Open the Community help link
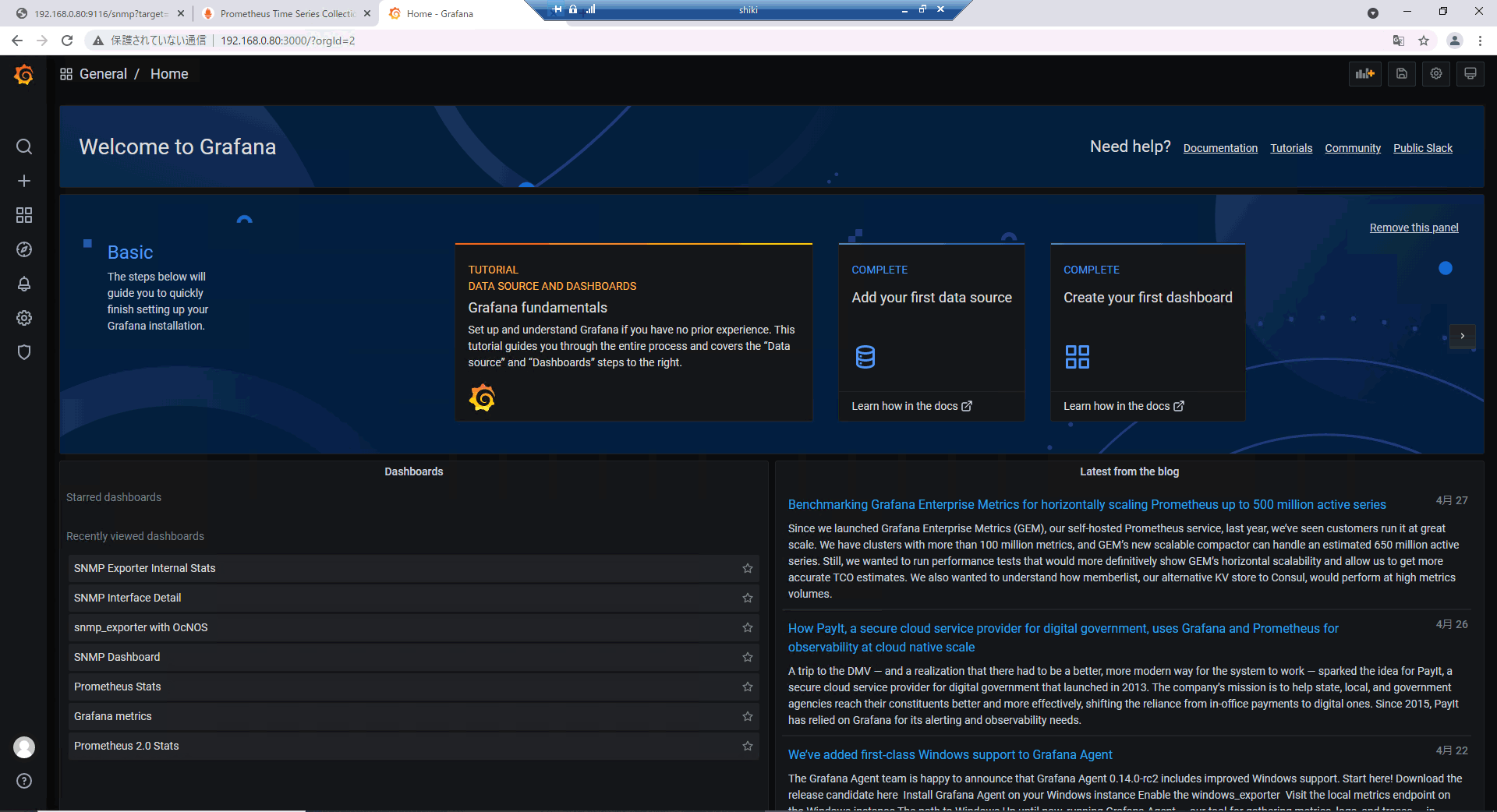The width and height of the screenshot is (1497, 812). coord(1353,148)
